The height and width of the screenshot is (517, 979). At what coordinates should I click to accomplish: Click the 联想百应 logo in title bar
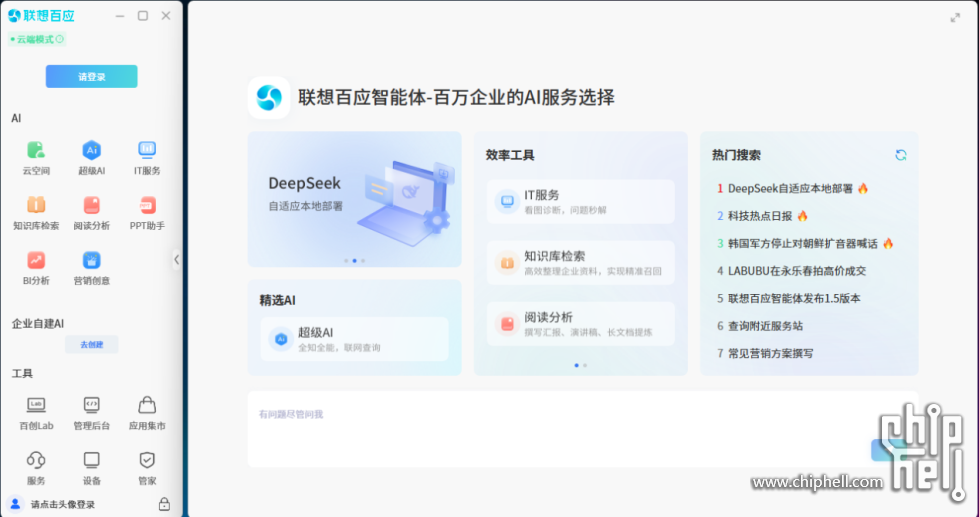42,16
